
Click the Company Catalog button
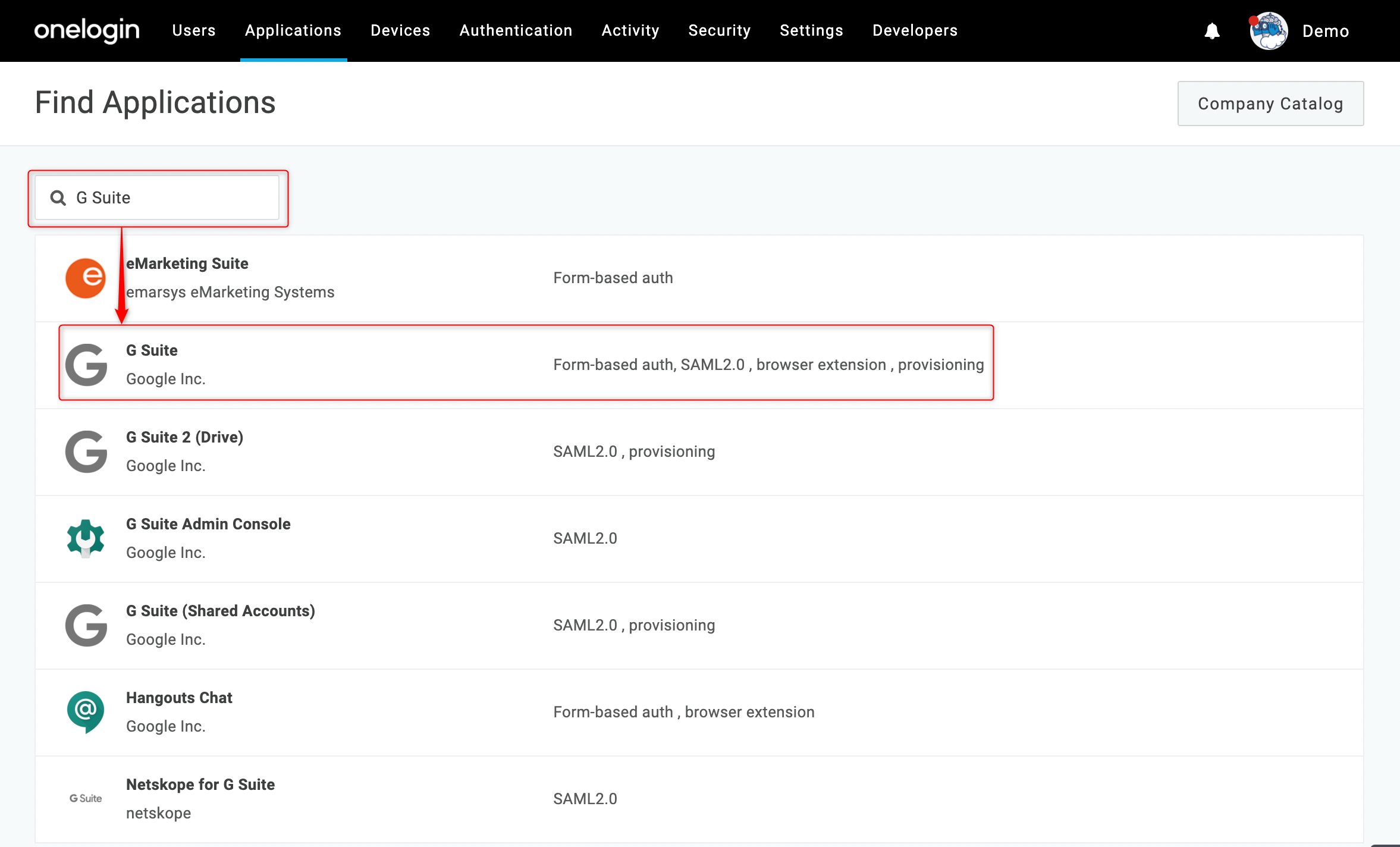click(1270, 103)
